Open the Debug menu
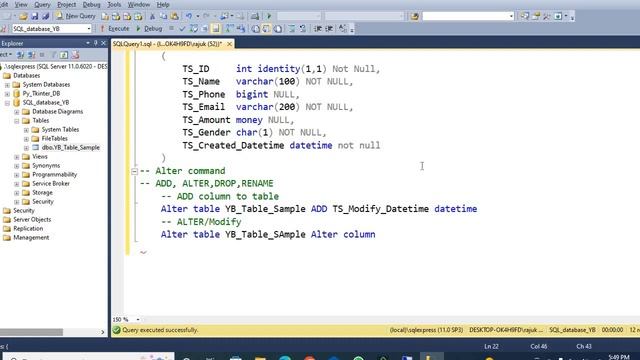Image resolution: width=640 pixels, height=360 pixels. pyautogui.click(x=91, y=4)
